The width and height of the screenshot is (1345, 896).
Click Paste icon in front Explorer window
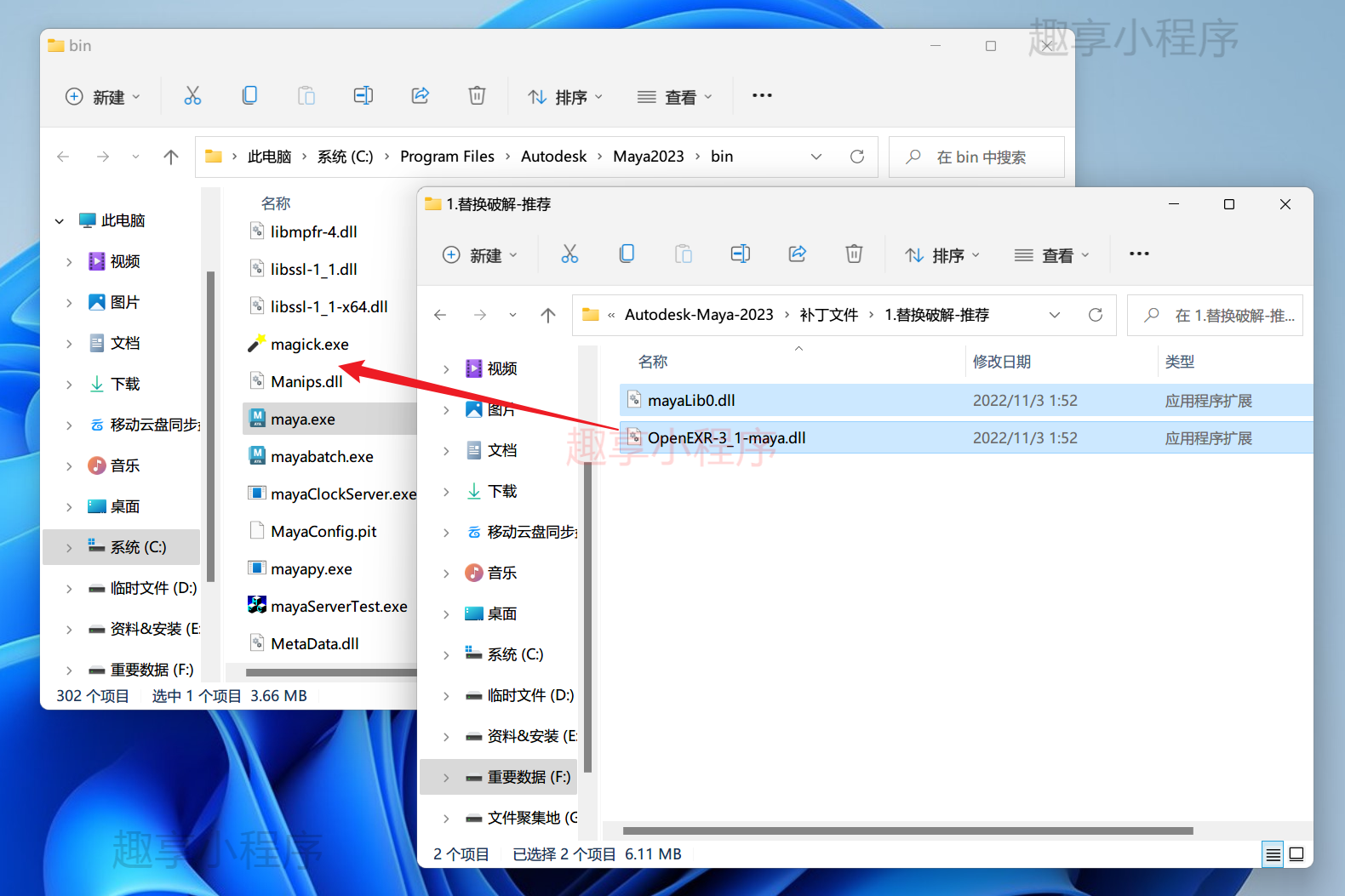coord(684,254)
